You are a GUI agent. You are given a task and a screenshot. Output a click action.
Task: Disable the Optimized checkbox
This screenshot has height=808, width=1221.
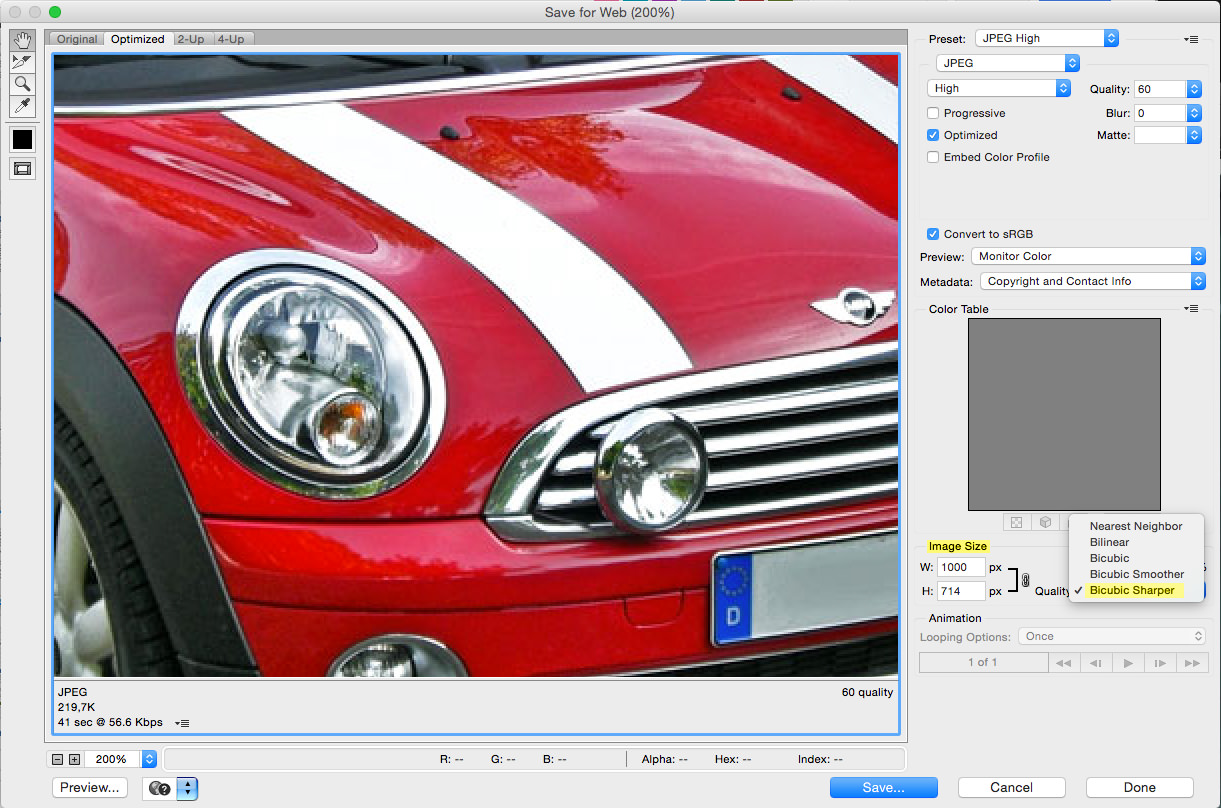932,135
